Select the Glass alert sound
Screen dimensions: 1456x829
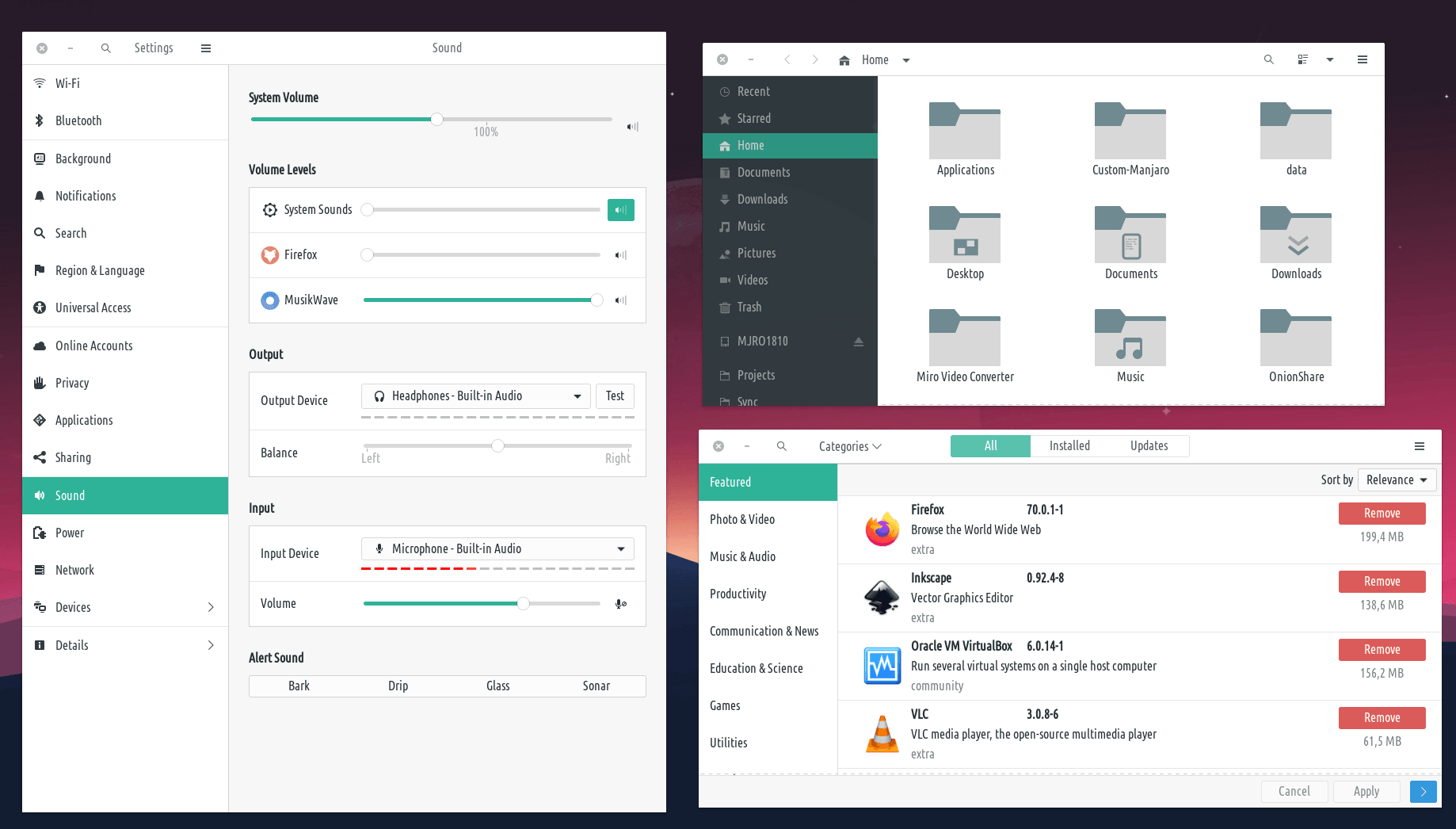[497, 686]
